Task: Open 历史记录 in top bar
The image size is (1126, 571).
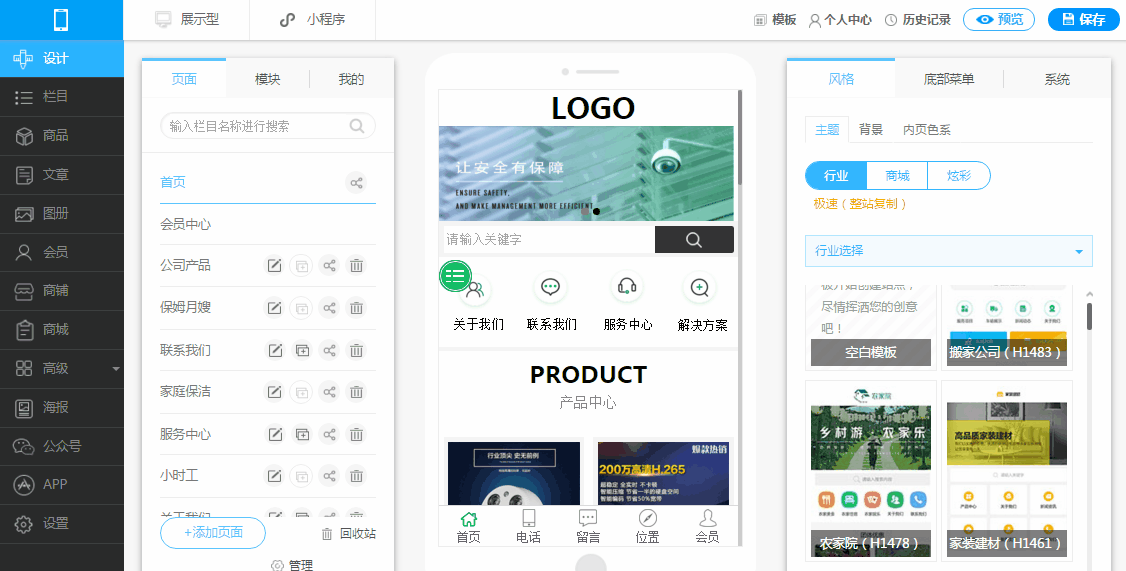Action: click(x=917, y=20)
